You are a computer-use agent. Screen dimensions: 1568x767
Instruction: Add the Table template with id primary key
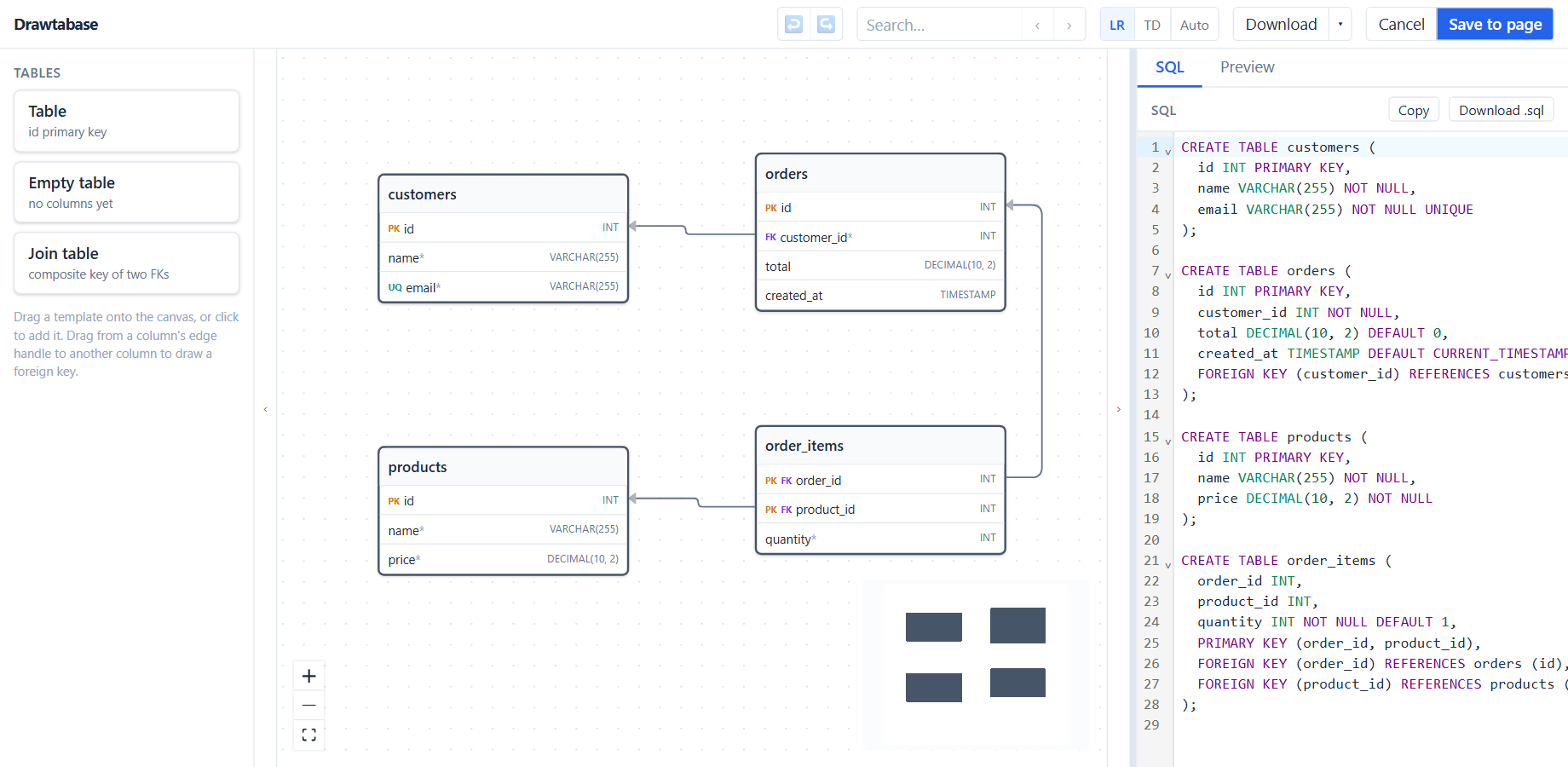127,121
